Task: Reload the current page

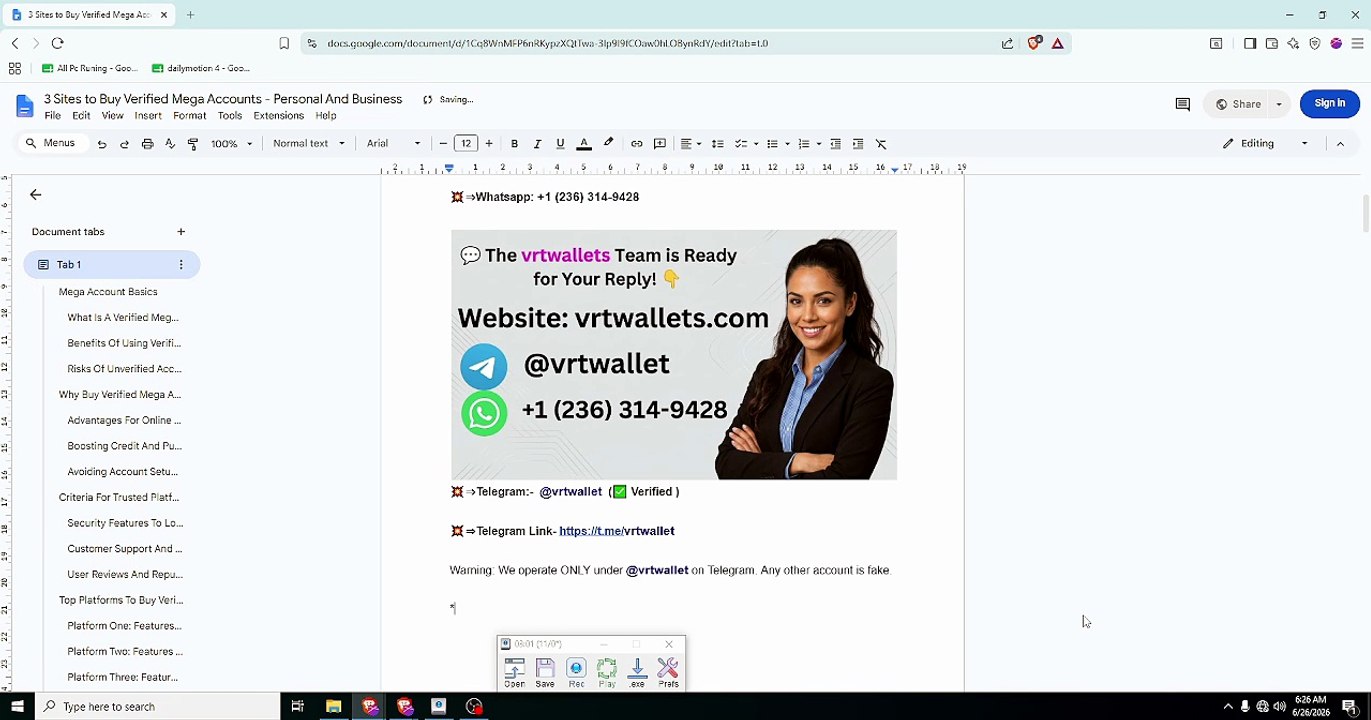Action: (x=57, y=43)
